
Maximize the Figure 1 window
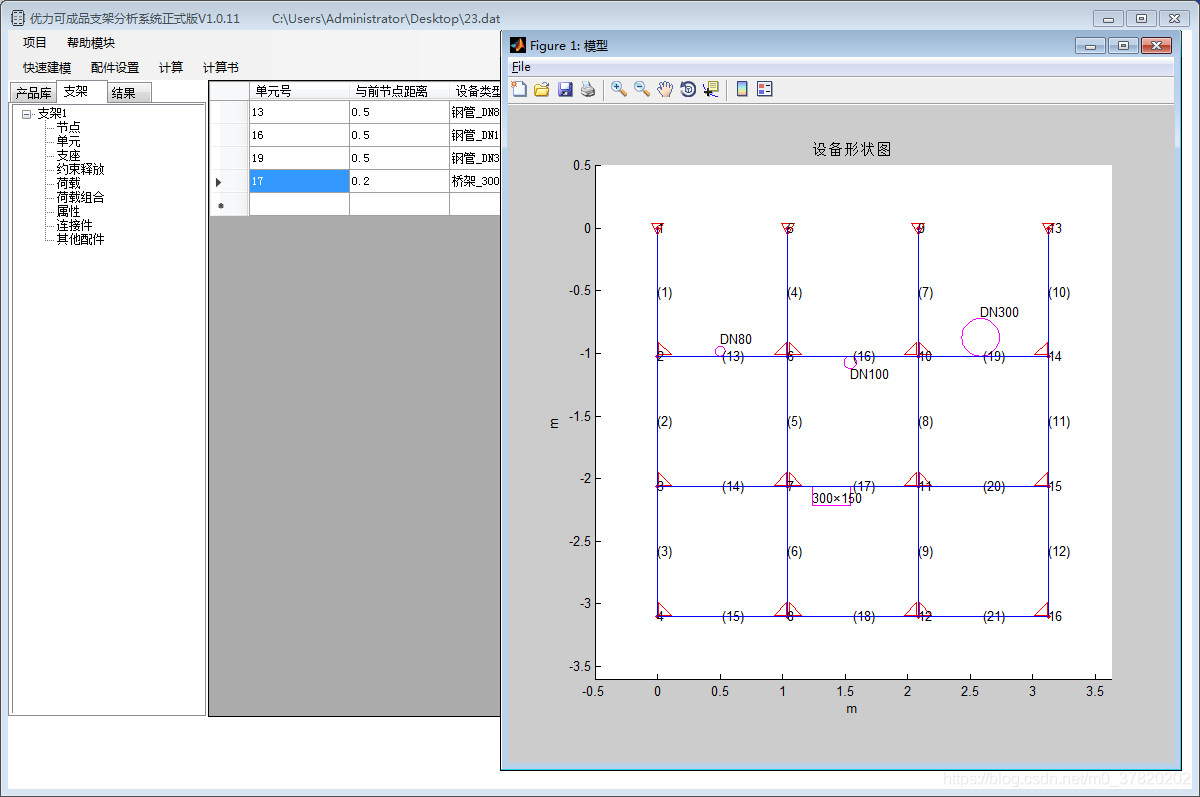(x=1123, y=45)
